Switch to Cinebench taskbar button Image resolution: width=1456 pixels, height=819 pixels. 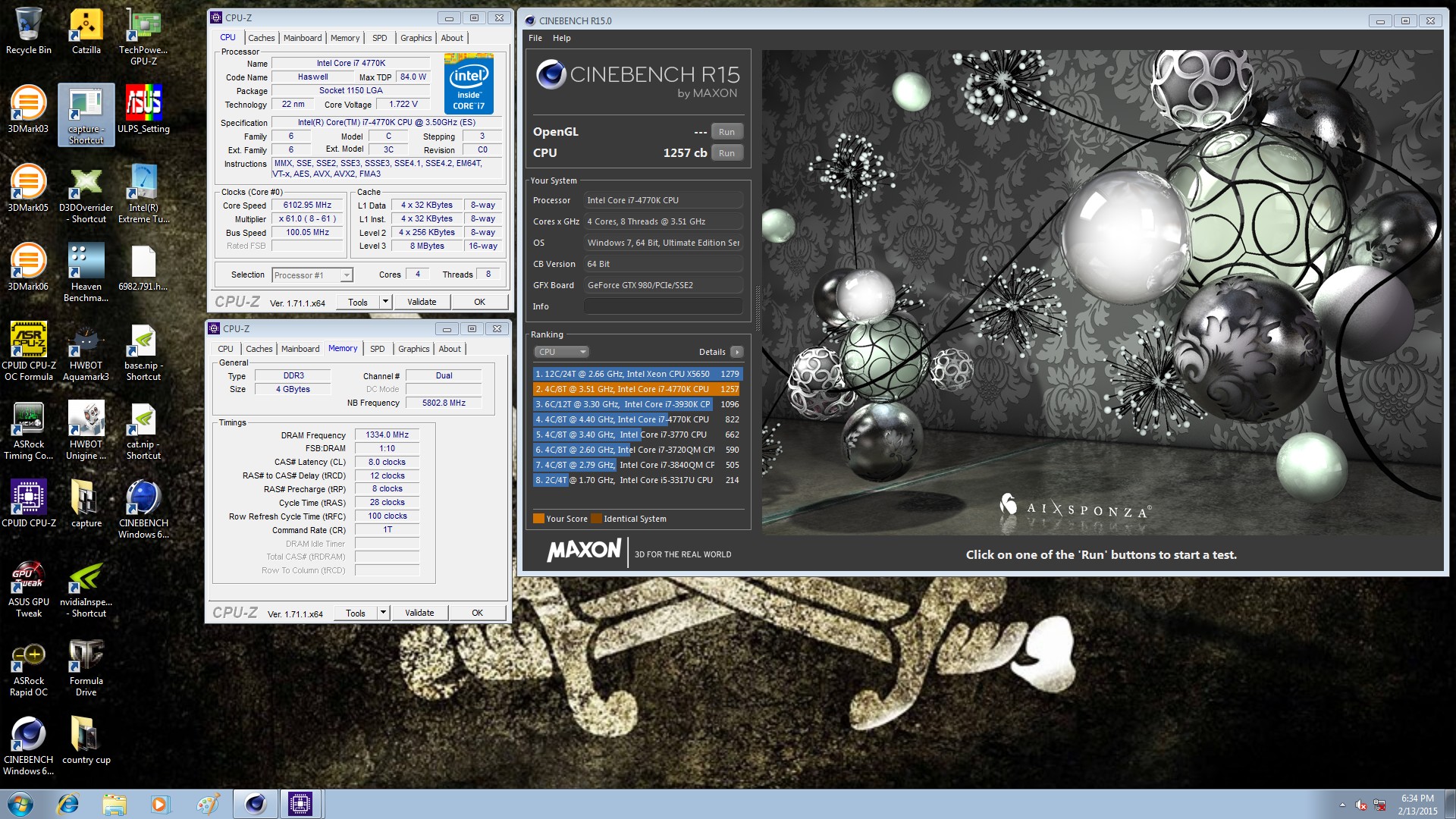[x=256, y=804]
